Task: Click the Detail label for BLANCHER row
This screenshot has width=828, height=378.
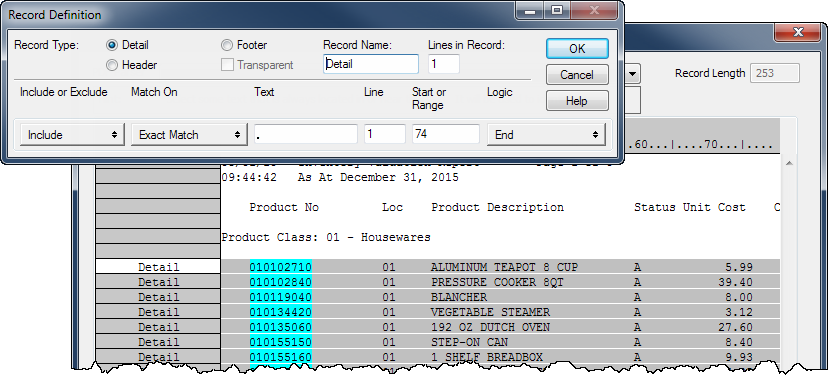Action: point(158,297)
